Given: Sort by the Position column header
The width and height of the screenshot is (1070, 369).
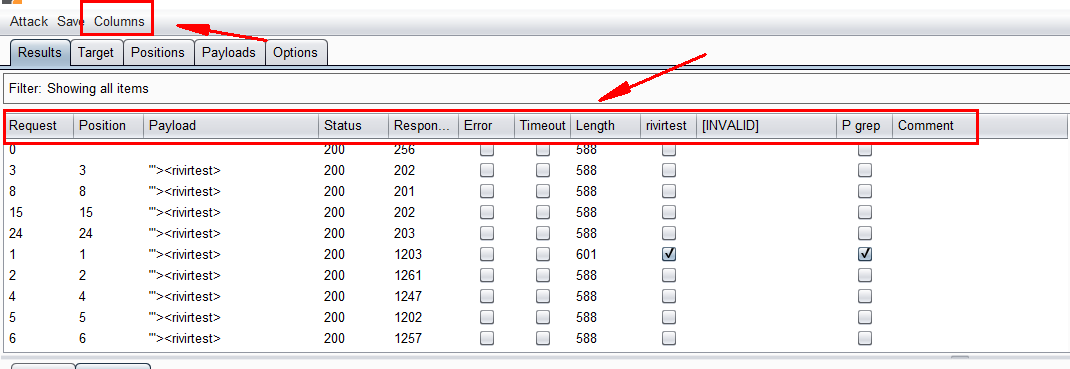Looking at the screenshot, I should pos(109,126).
